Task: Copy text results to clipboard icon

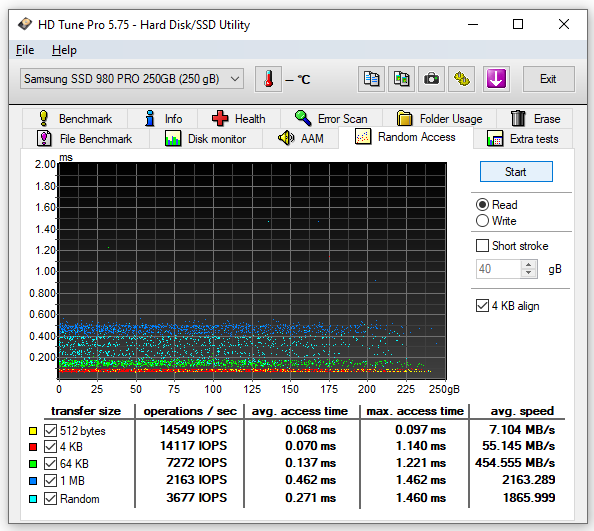Action: [x=371, y=79]
